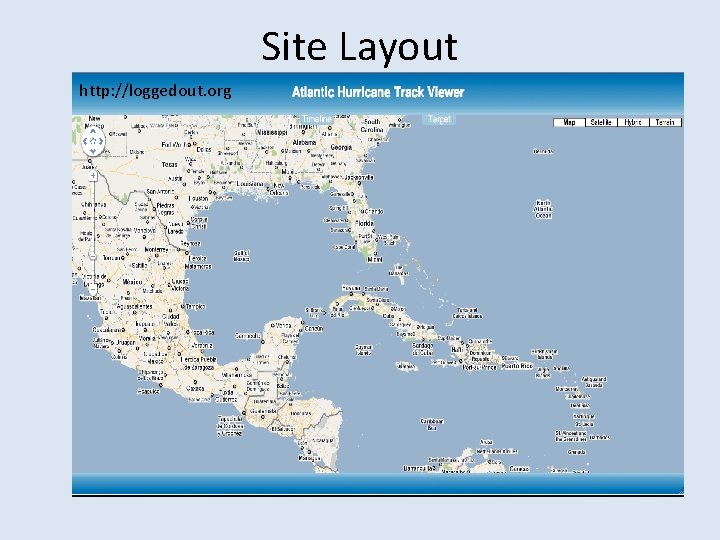Click the Caribbean Sea label

coord(432,424)
